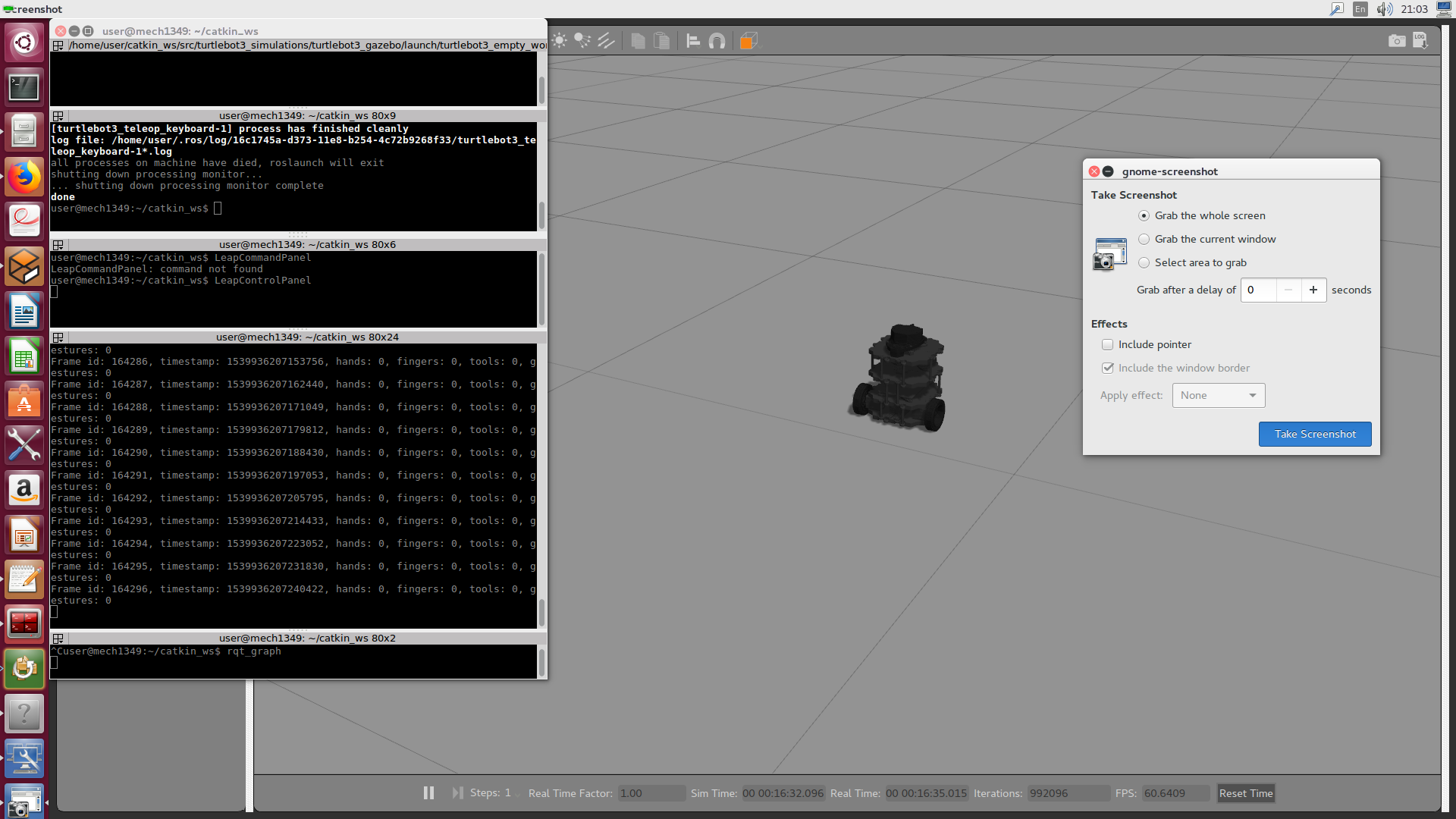1456x819 pixels.
Task: Launch Firefox from the dock
Action: pos(24,176)
